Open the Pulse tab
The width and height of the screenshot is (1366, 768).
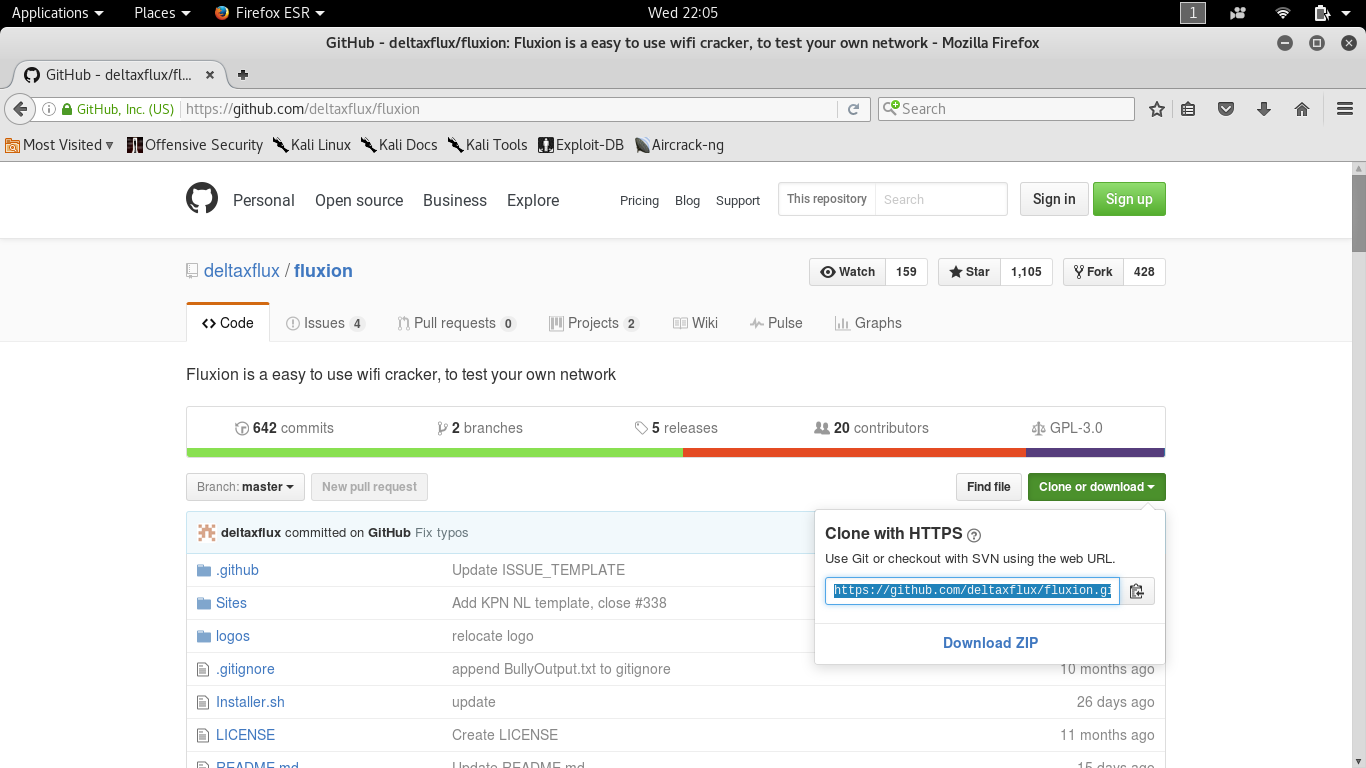click(x=776, y=323)
